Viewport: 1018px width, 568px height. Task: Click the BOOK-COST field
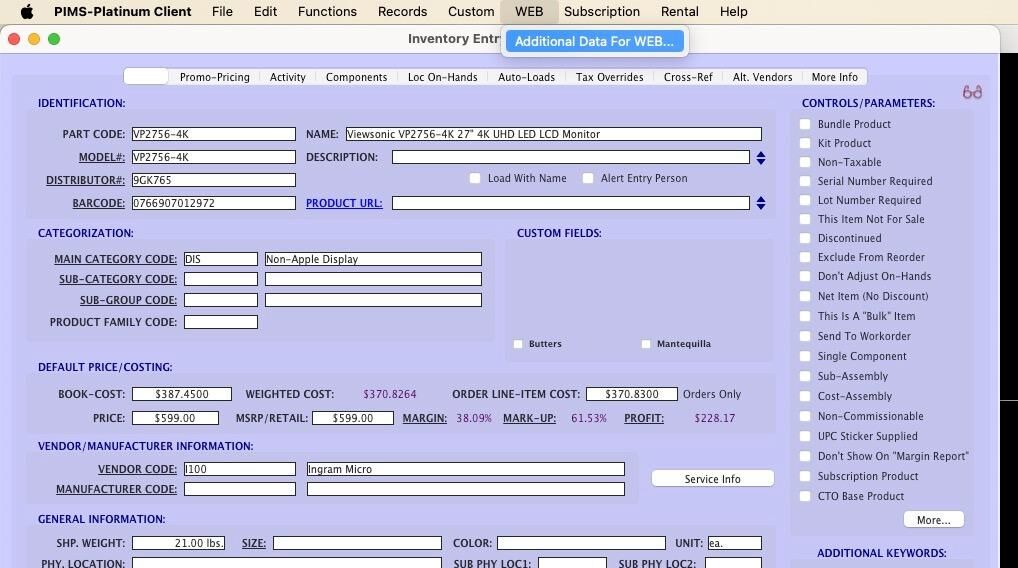tap(182, 394)
